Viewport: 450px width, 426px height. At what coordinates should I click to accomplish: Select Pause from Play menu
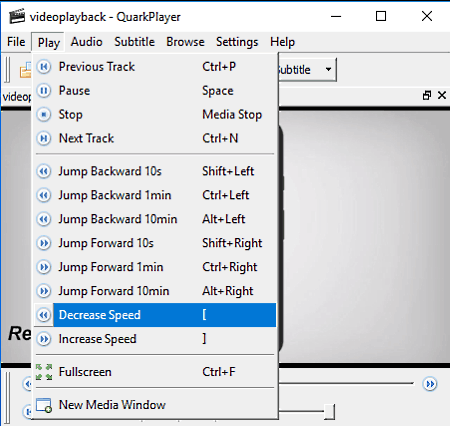point(155,91)
